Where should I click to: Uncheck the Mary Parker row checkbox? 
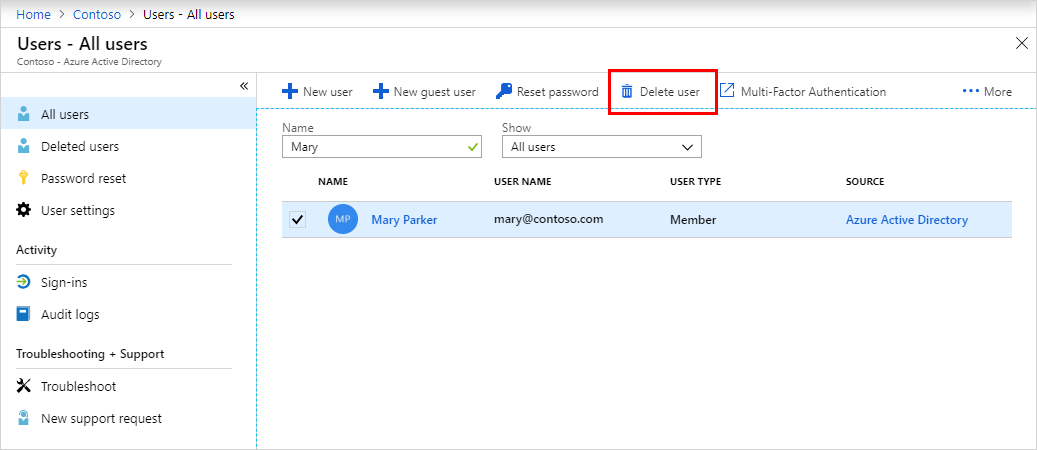(x=298, y=220)
